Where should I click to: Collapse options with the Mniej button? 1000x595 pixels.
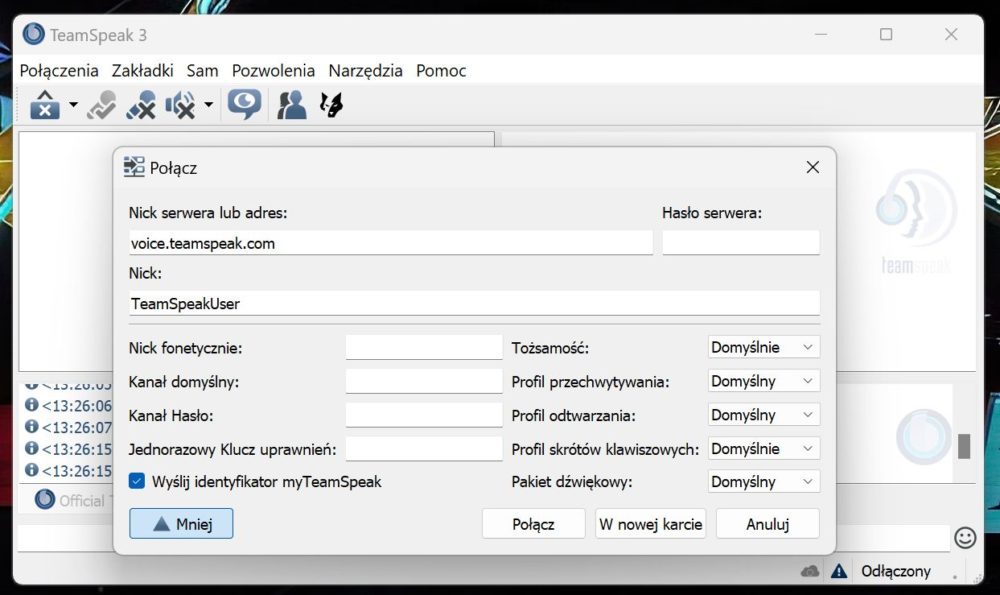tap(181, 524)
